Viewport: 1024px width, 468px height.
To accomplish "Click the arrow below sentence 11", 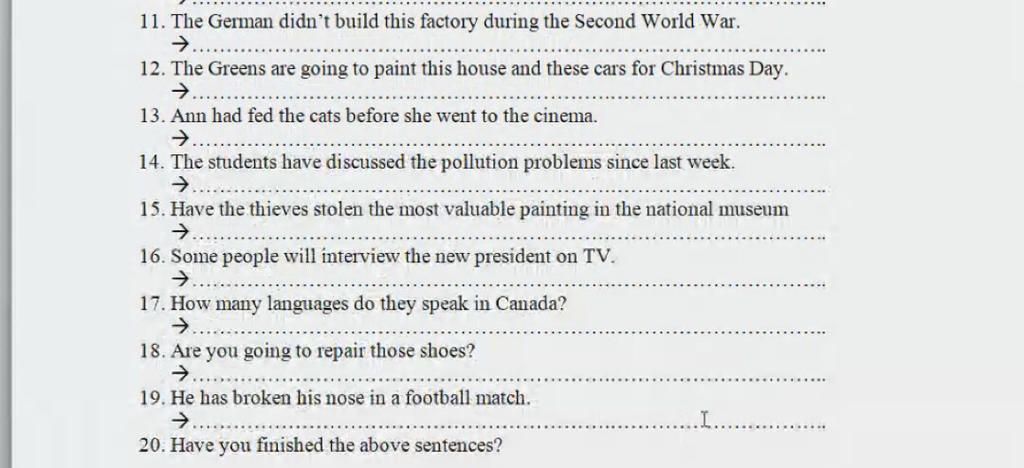I will tap(181, 44).
